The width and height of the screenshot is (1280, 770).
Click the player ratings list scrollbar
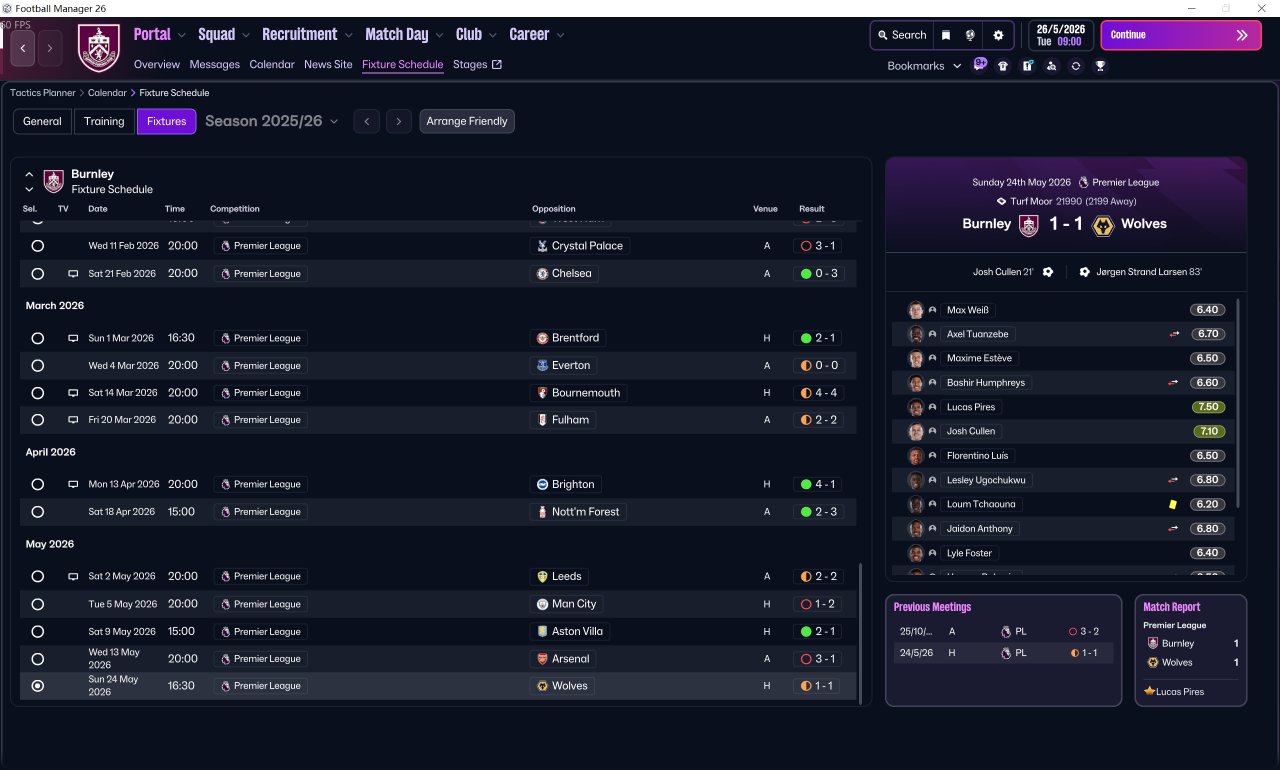point(1238,403)
